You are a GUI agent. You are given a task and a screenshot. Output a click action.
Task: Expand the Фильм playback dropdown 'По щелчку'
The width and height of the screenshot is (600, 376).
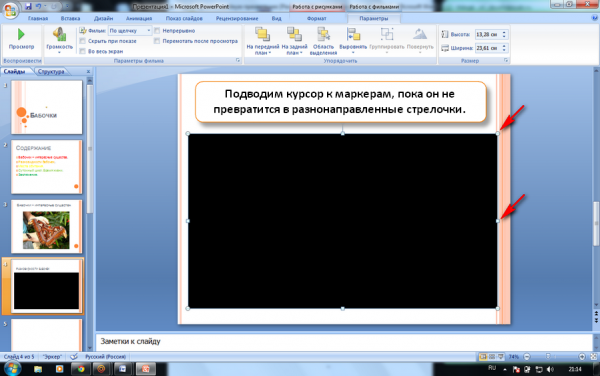pos(149,31)
